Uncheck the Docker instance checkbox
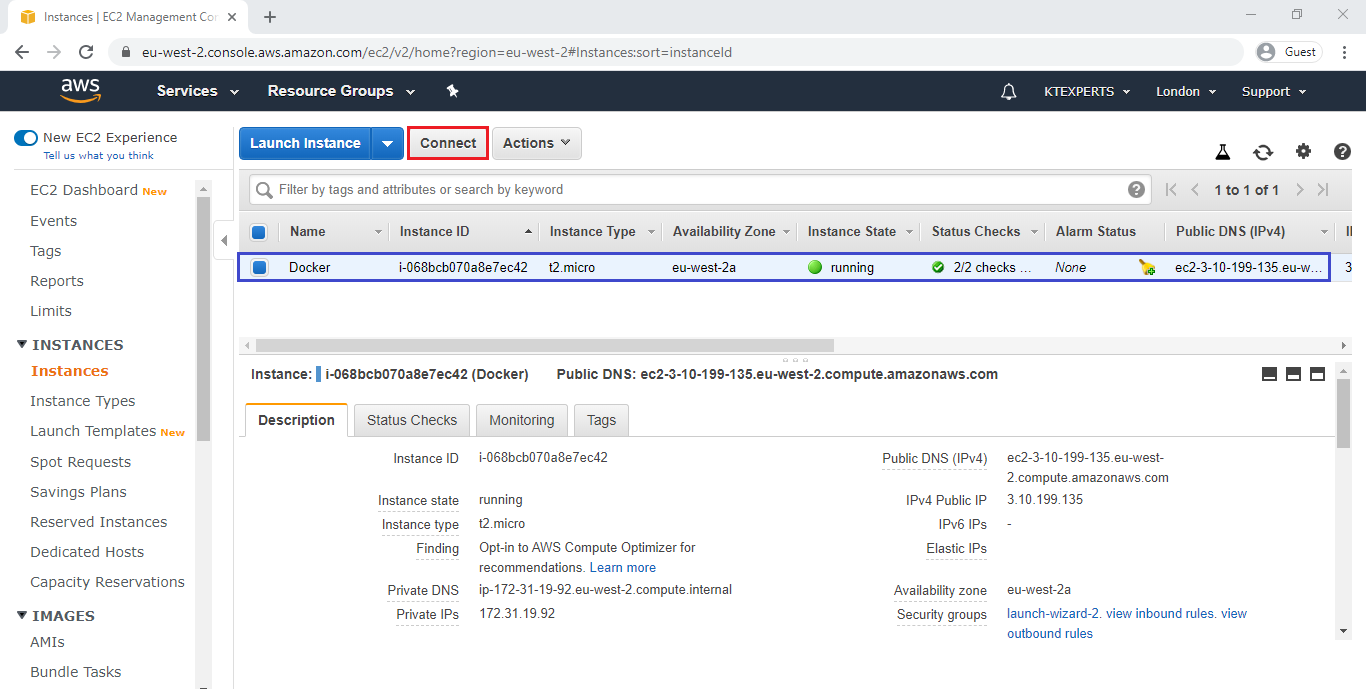This screenshot has height=690, width=1366. 259,267
